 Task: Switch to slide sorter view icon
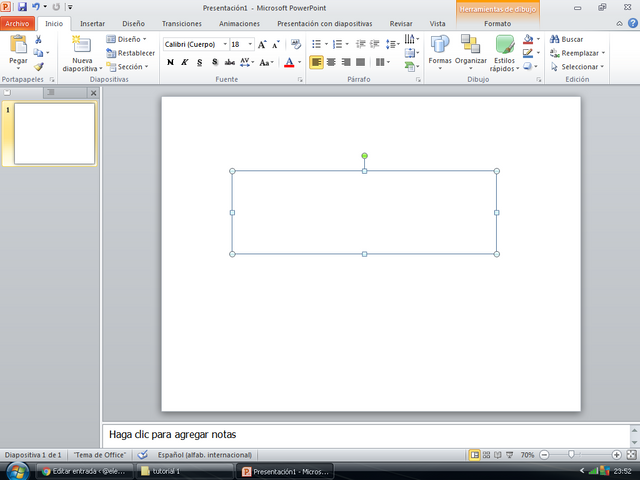click(487, 455)
